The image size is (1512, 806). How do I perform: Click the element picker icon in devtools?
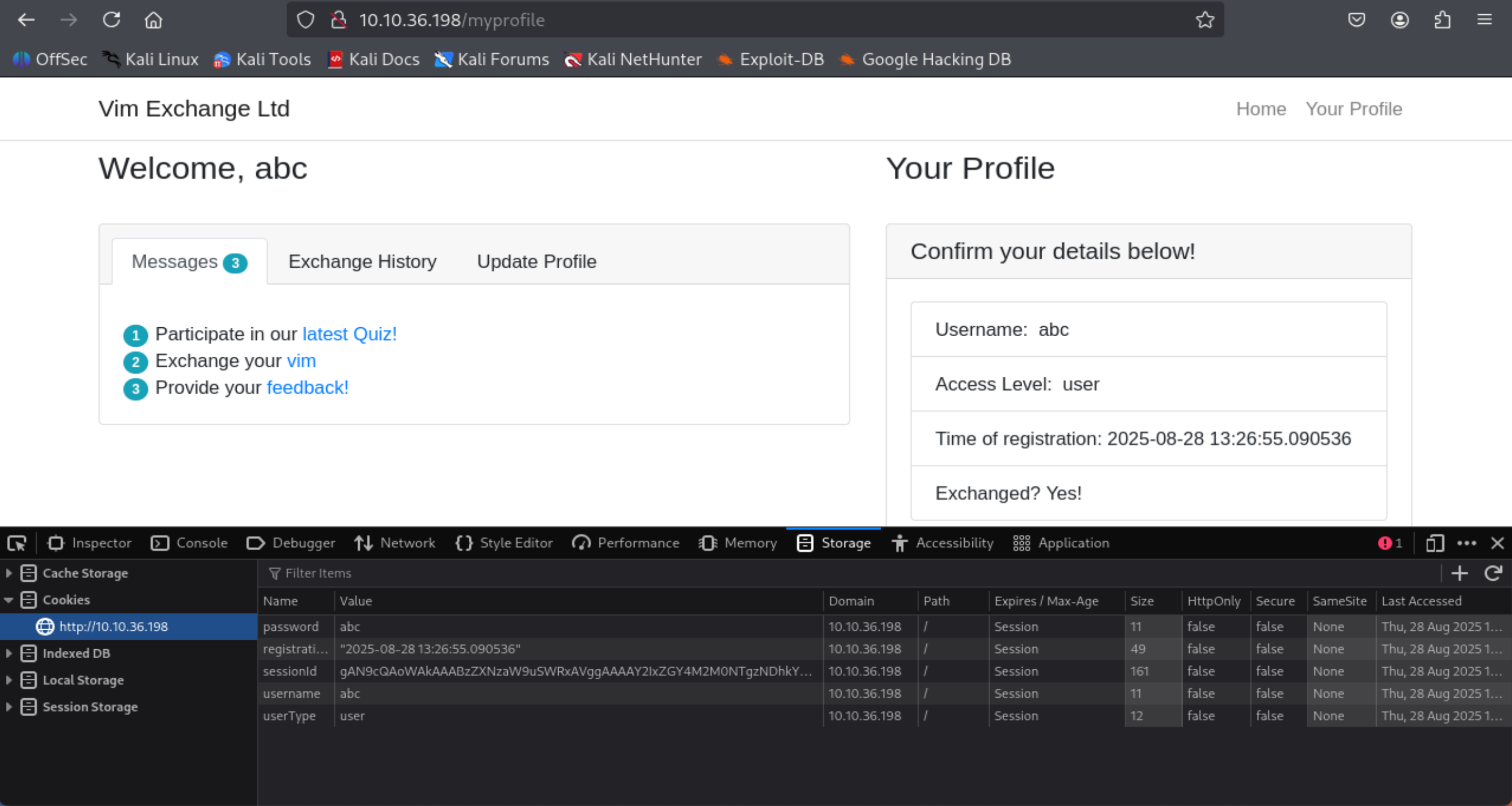pyautogui.click(x=16, y=543)
